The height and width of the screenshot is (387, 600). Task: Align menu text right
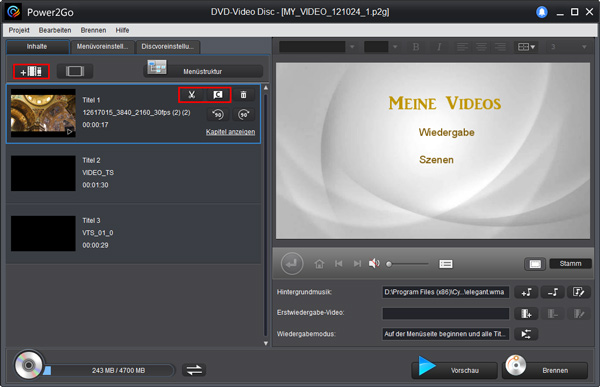click(x=500, y=47)
